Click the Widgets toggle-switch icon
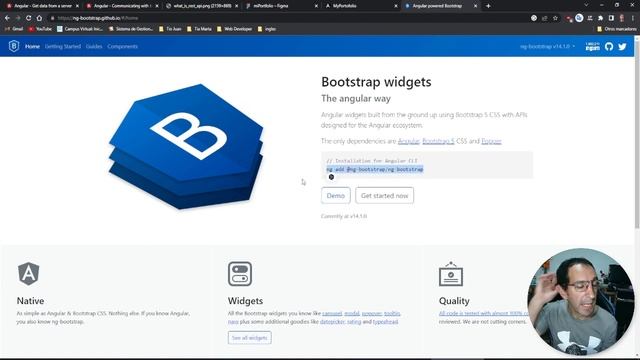 [240, 273]
